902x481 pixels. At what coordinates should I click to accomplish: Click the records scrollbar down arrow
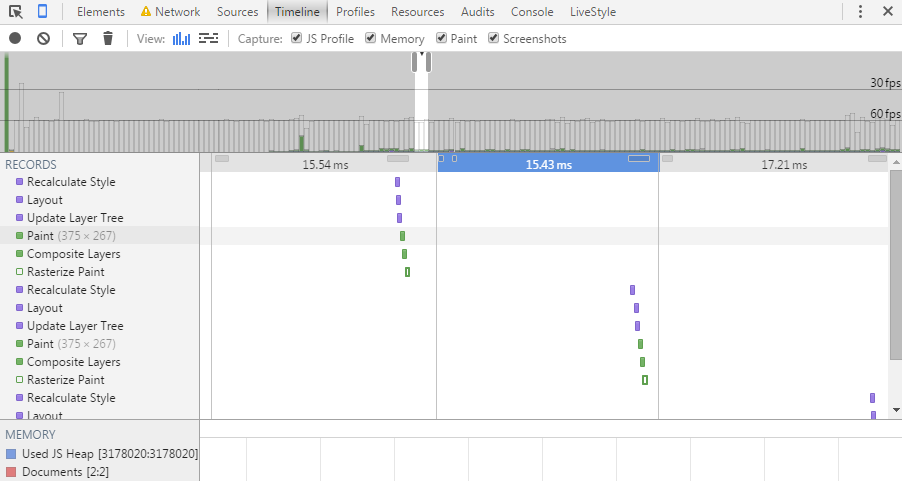coord(895,410)
